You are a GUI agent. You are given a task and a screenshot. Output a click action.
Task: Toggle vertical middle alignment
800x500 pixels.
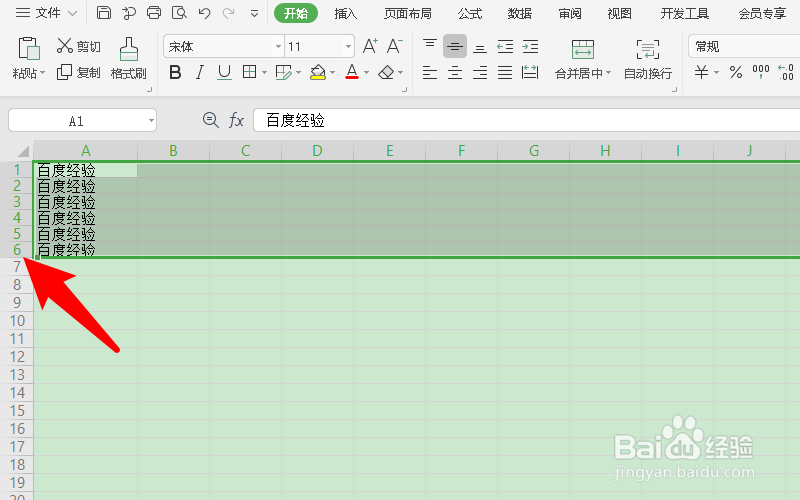click(x=455, y=46)
